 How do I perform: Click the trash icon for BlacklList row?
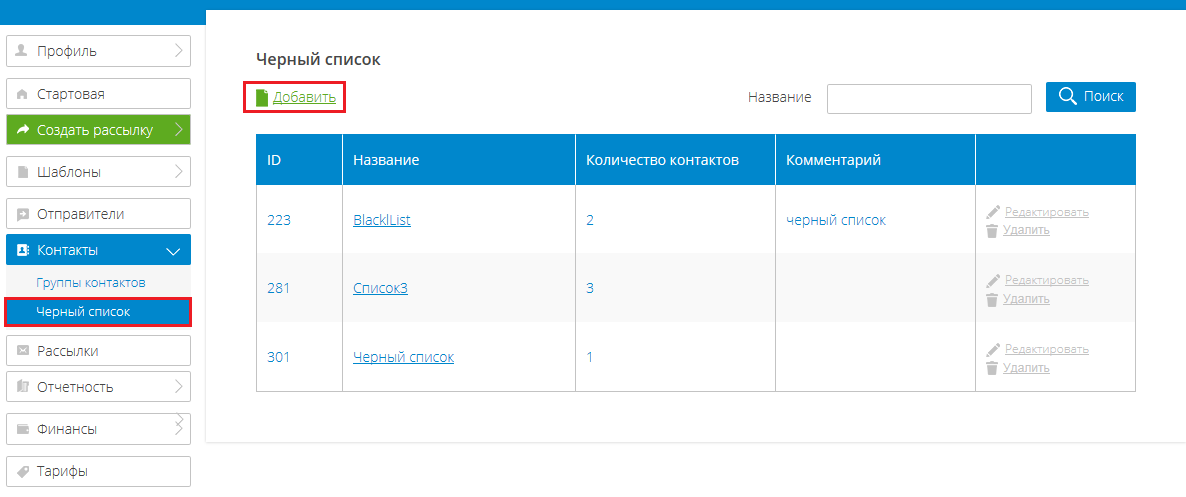click(992, 231)
